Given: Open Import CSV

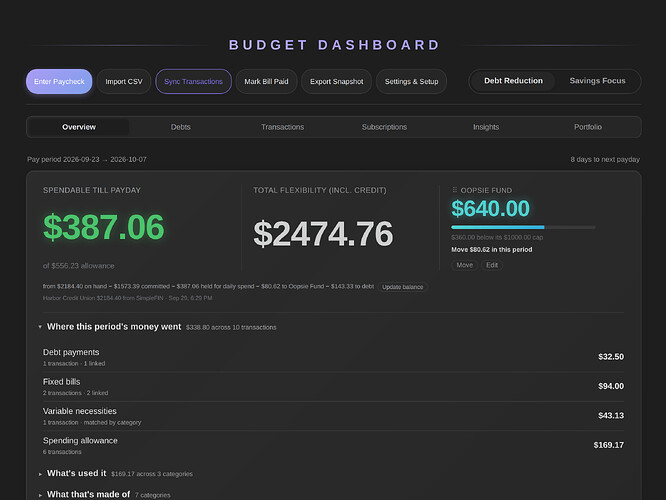Looking at the screenshot, I should [124, 81].
